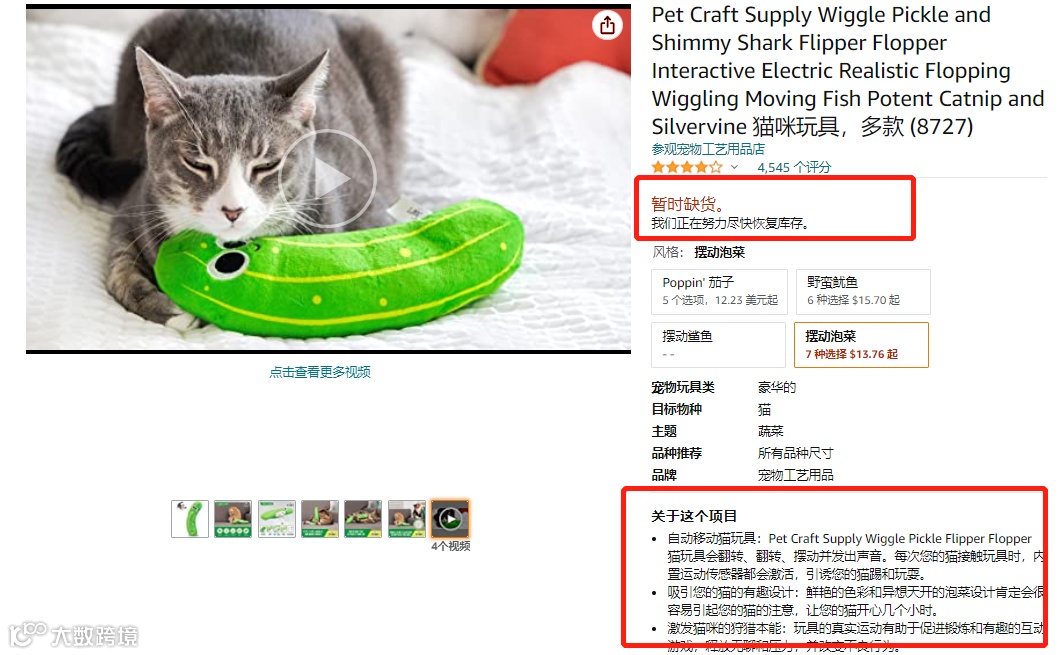
Task: Play the cat pickle toy video
Action: coord(328,179)
